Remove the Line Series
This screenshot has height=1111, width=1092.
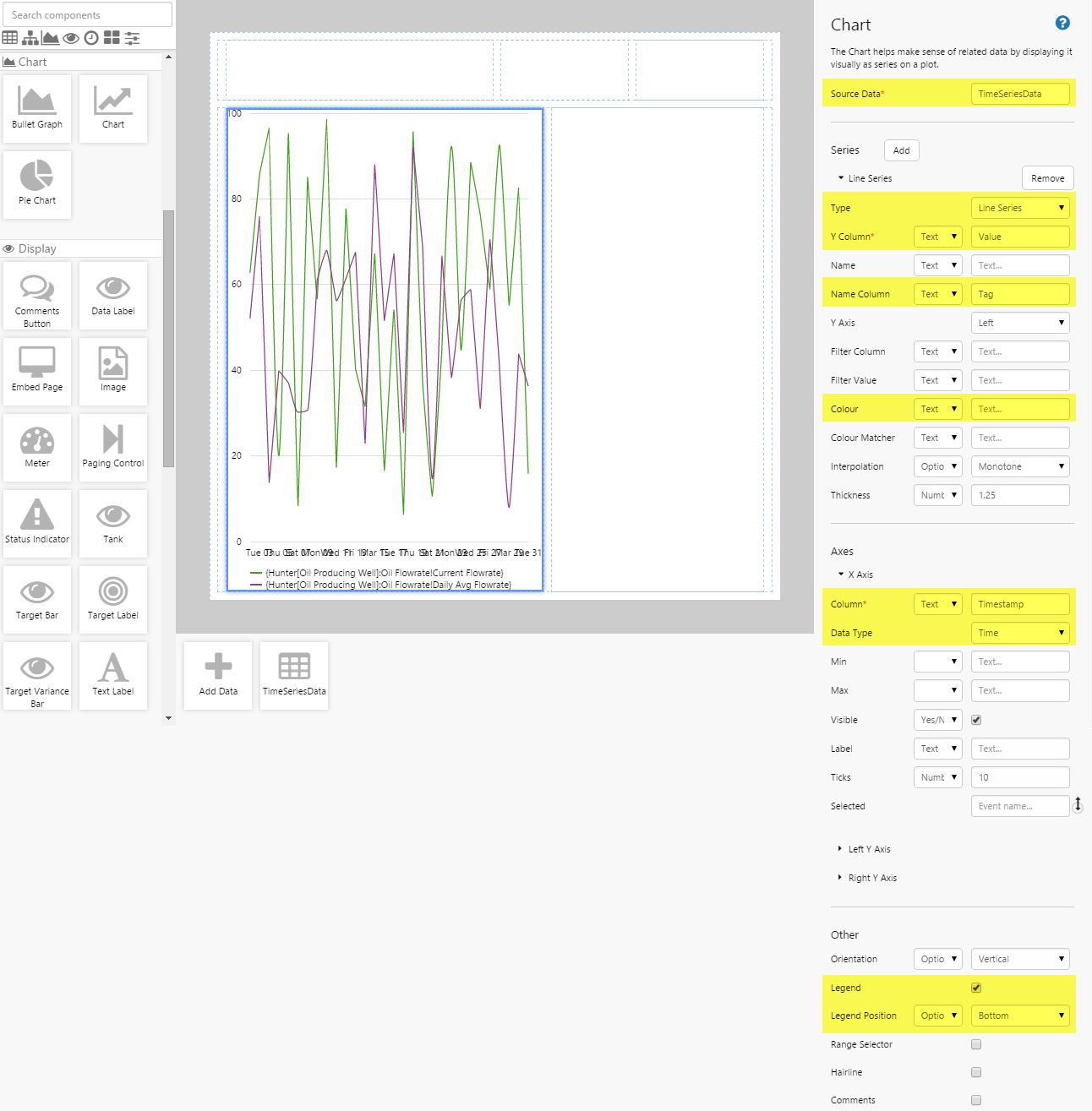pyautogui.click(x=1047, y=178)
